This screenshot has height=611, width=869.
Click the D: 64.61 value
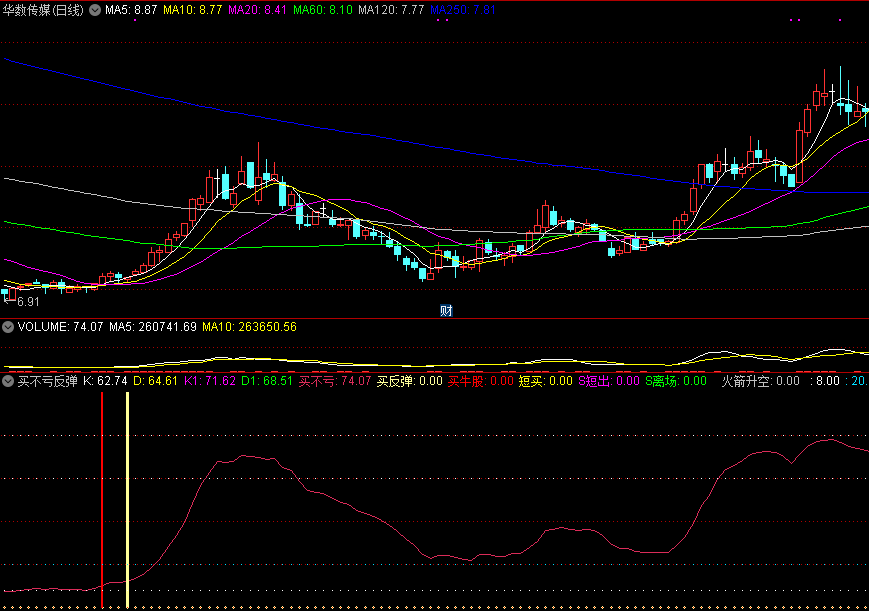[155, 381]
